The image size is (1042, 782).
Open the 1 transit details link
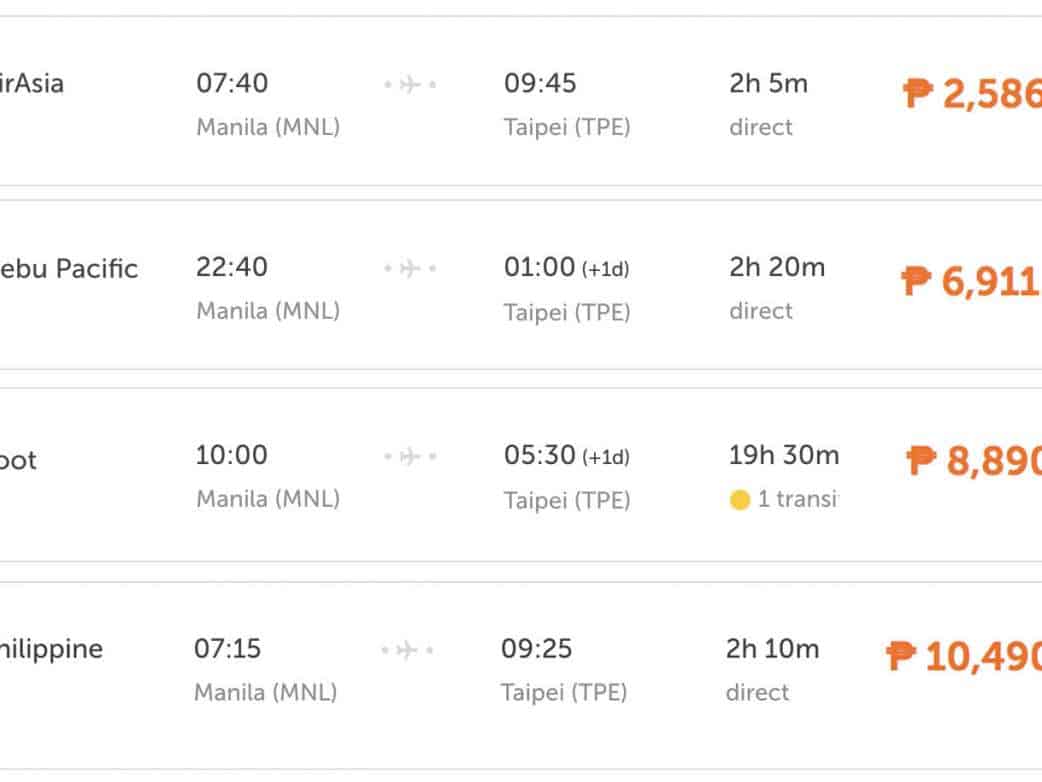click(x=797, y=499)
